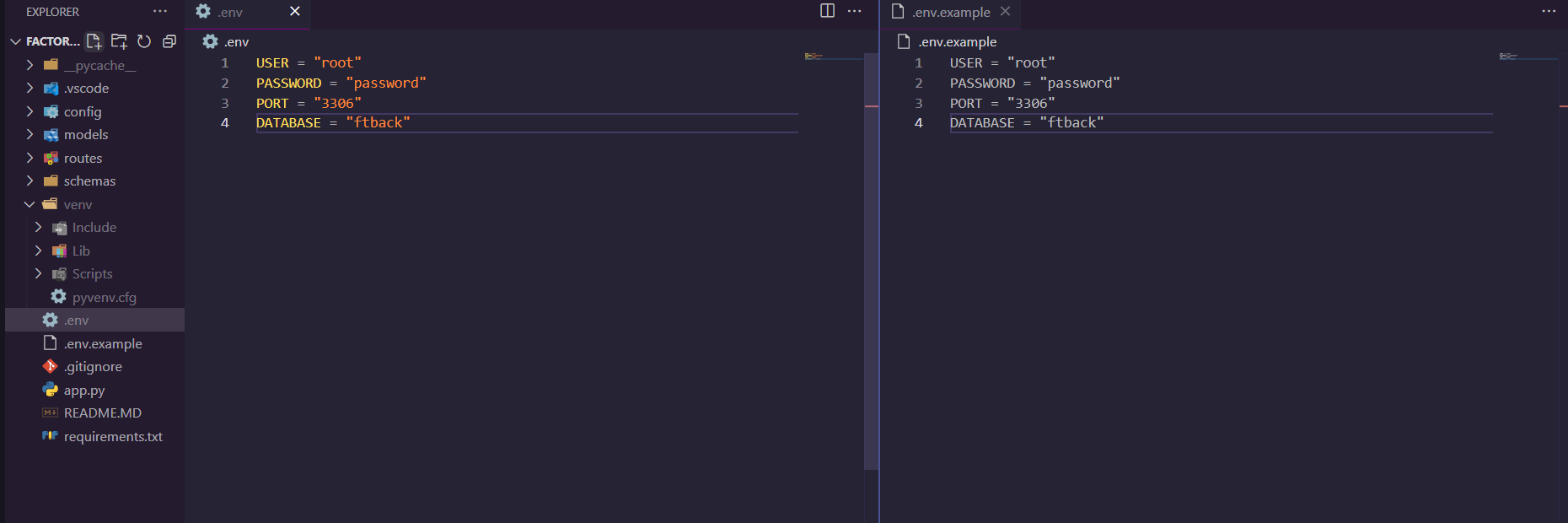Viewport: 1568px width, 523px height.
Task: Open requirements.txt from the file tree
Action: click(94, 436)
